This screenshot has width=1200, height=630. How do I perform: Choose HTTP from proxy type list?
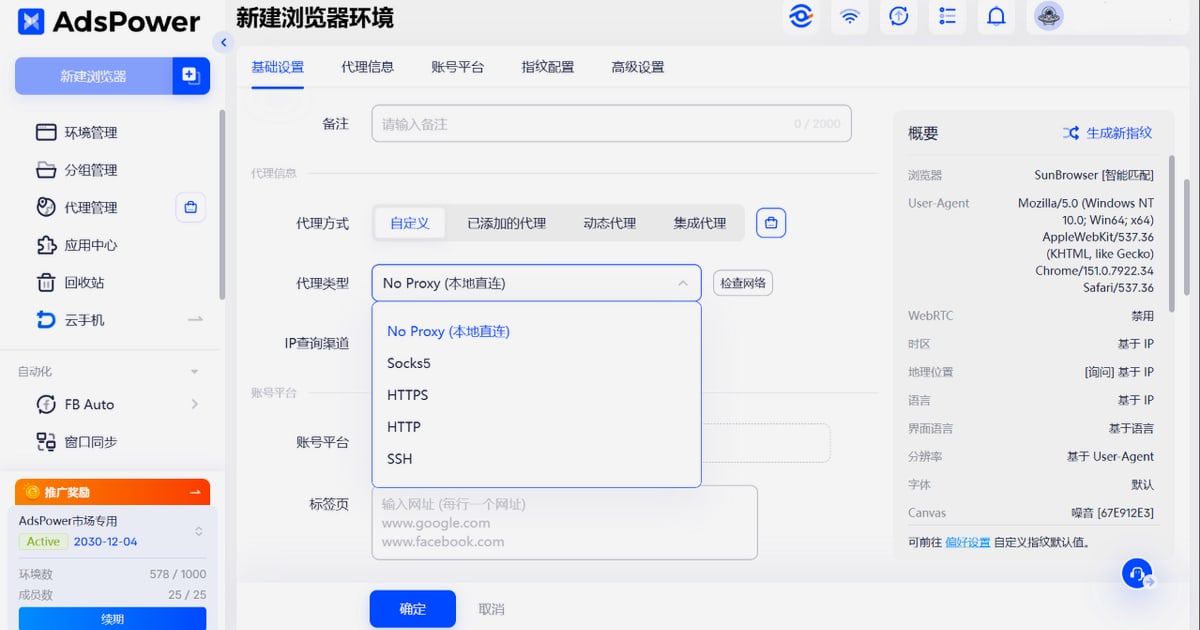[536, 427]
